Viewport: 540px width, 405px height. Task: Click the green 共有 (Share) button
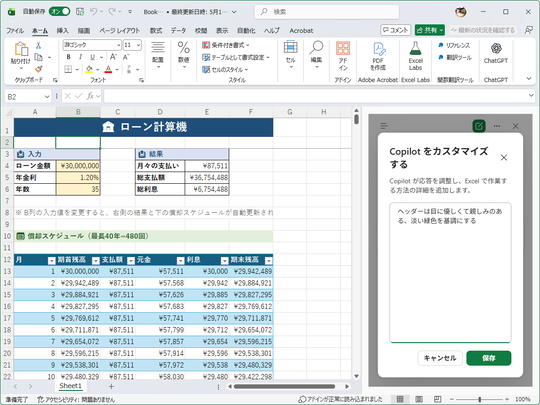point(429,30)
